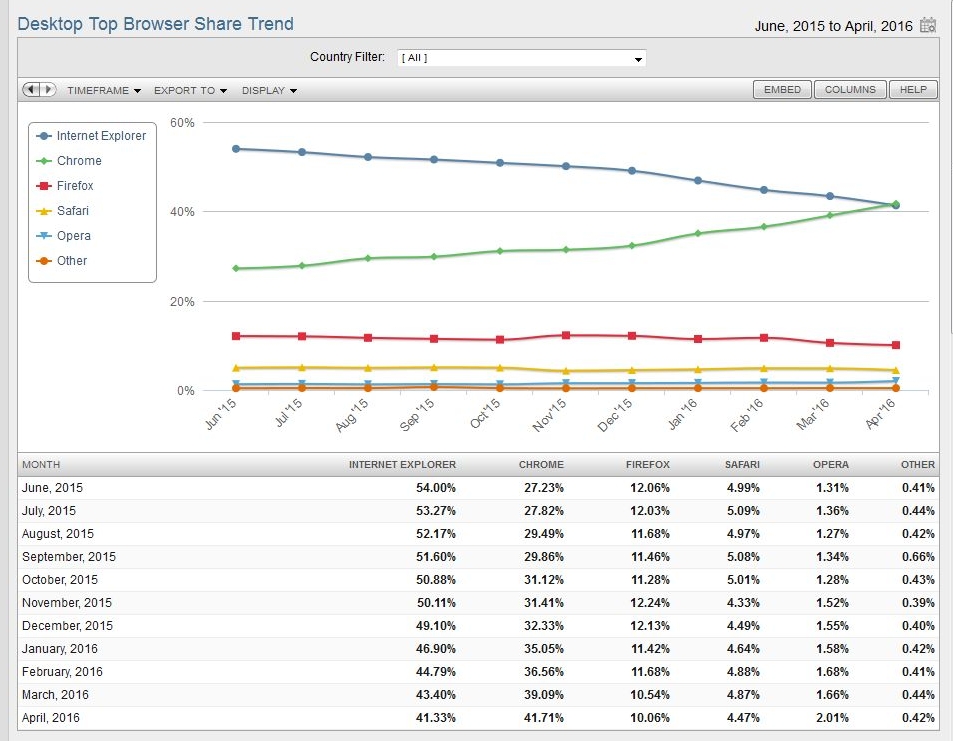The image size is (953, 741).
Task: Select the March, 2016 row label
Action: 55,695
